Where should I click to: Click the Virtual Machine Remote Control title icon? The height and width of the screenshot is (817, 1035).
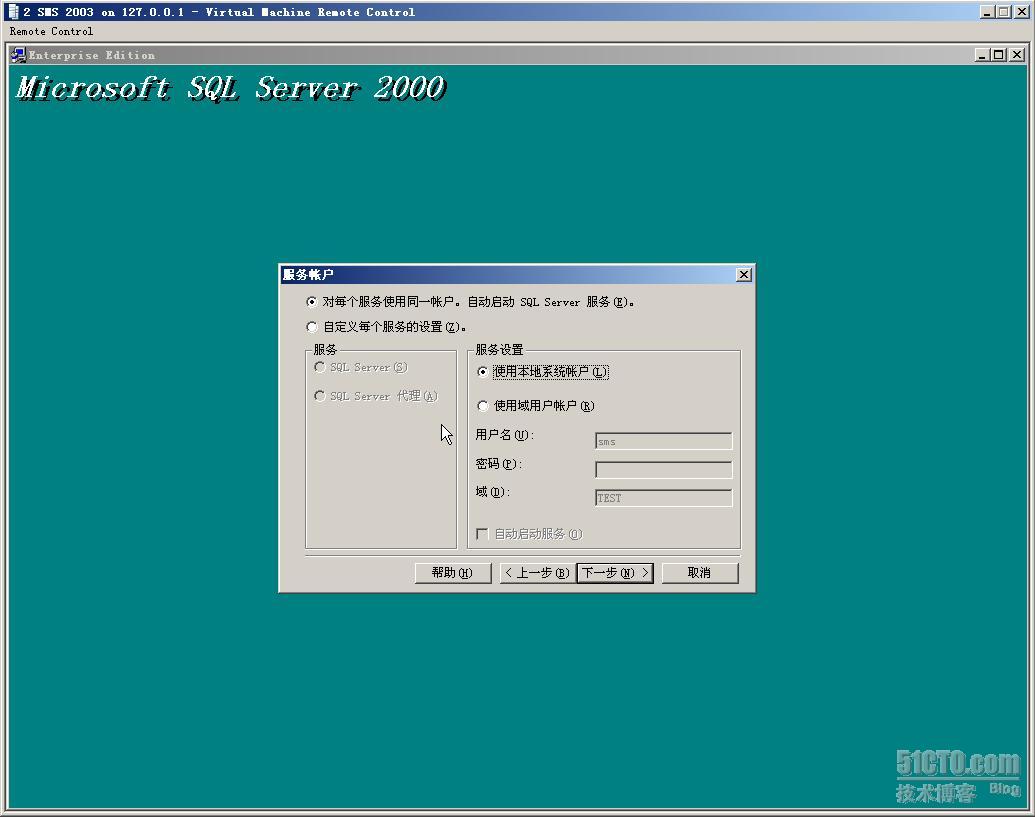point(13,11)
